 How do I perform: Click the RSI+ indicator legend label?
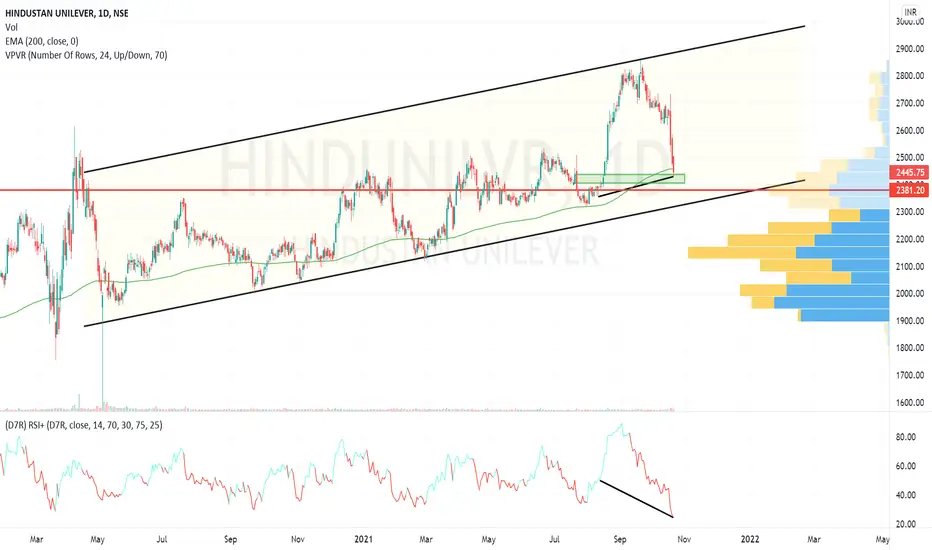[x=83, y=425]
